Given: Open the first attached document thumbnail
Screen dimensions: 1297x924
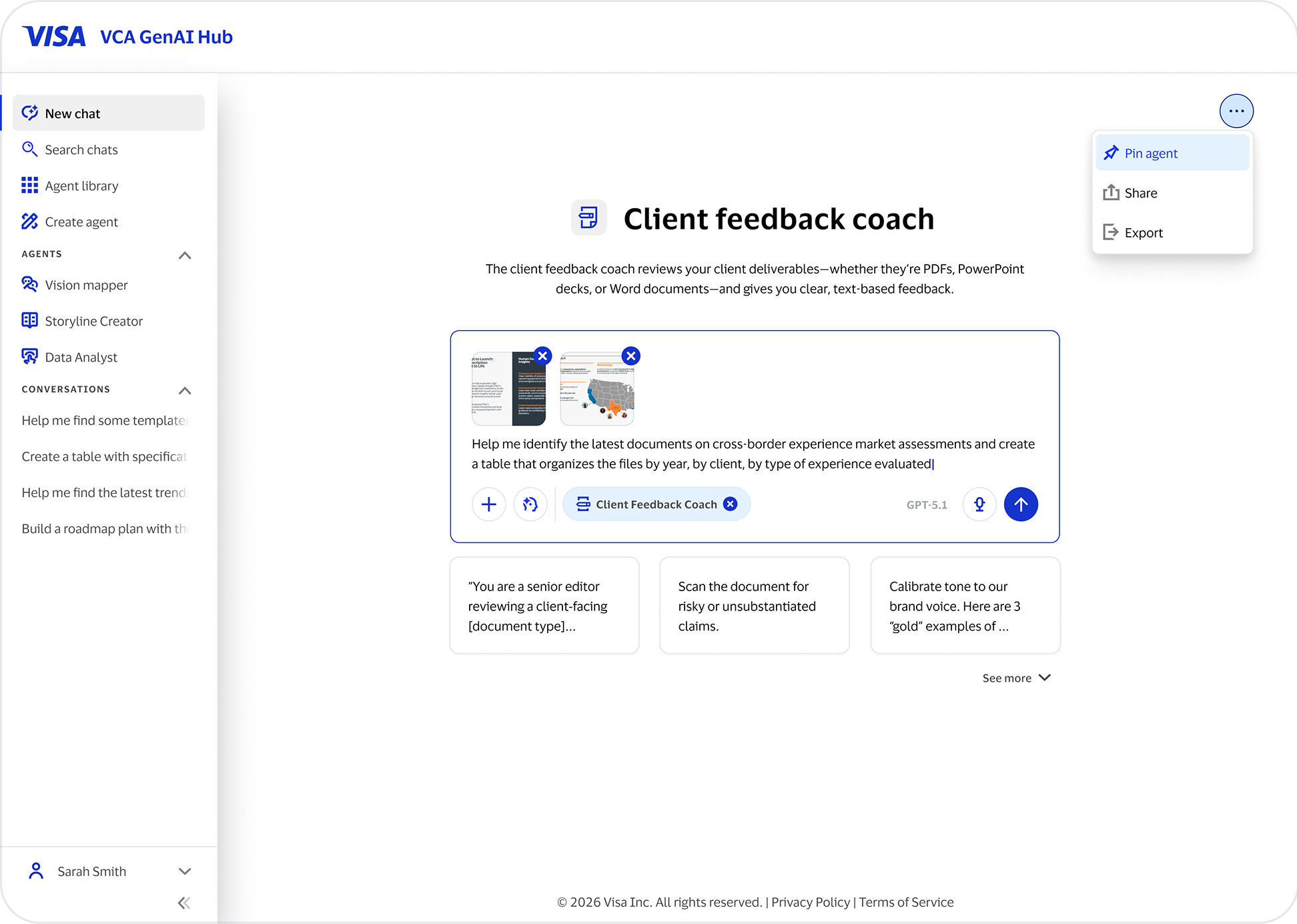Looking at the screenshot, I should 508,389.
